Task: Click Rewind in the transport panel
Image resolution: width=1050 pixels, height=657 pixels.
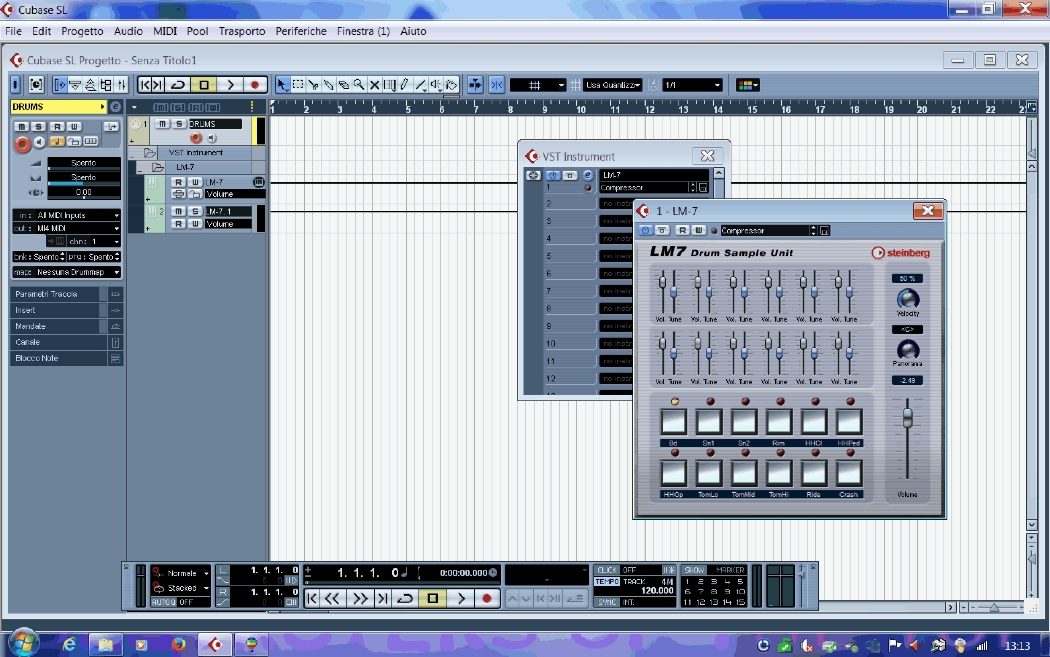Action: click(x=333, y=598)
